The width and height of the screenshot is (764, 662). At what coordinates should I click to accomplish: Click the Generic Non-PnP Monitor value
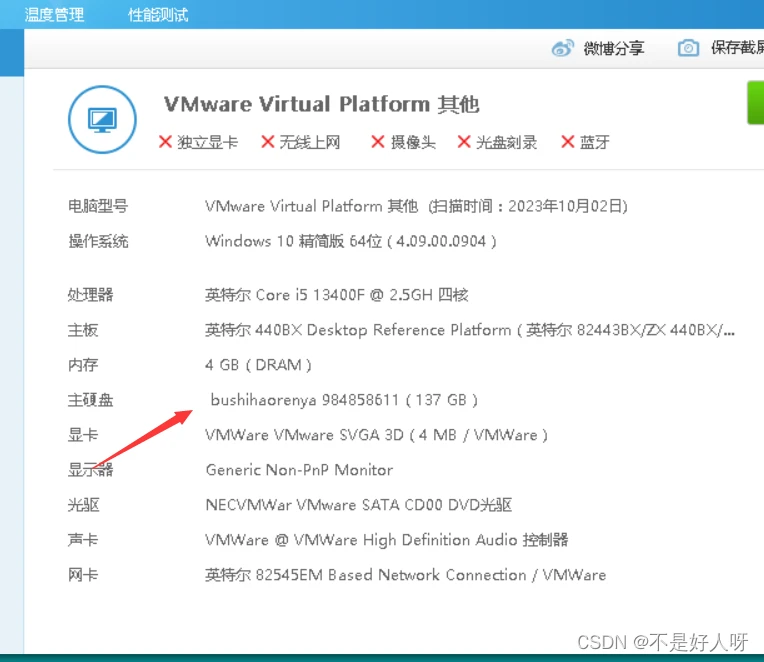click(299, 470)
